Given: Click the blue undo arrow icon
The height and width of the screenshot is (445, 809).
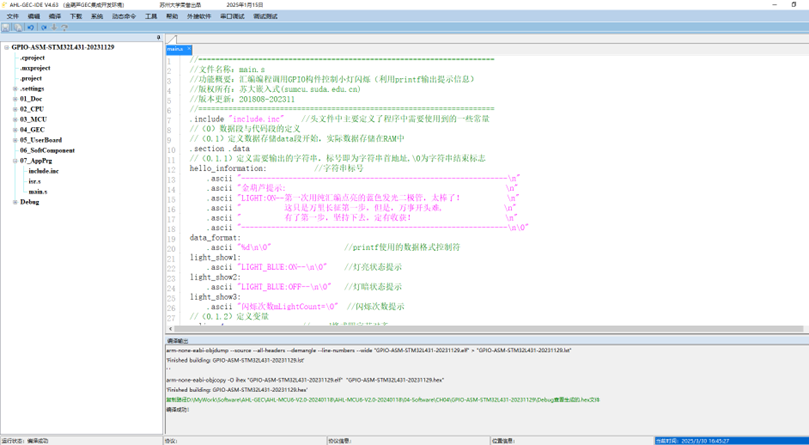Looking at the screenshot, I should tap(29, 28).
